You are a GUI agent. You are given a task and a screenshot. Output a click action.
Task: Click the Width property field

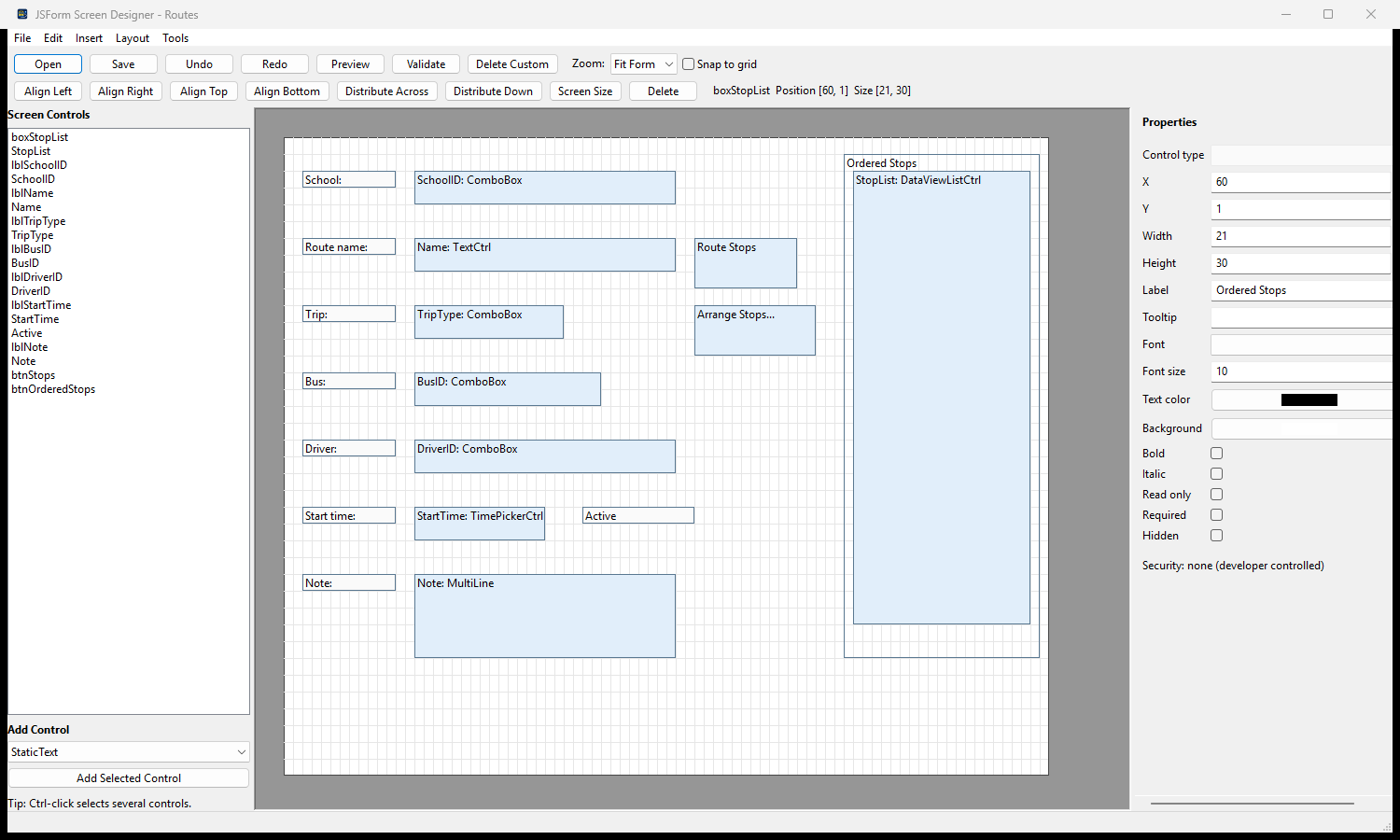1301,236
